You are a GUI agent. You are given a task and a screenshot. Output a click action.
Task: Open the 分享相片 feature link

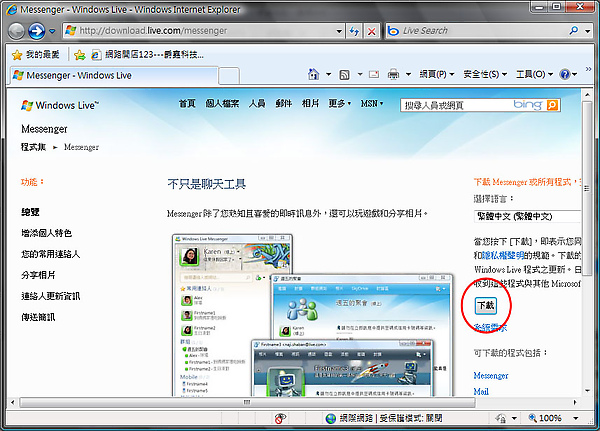38,275
